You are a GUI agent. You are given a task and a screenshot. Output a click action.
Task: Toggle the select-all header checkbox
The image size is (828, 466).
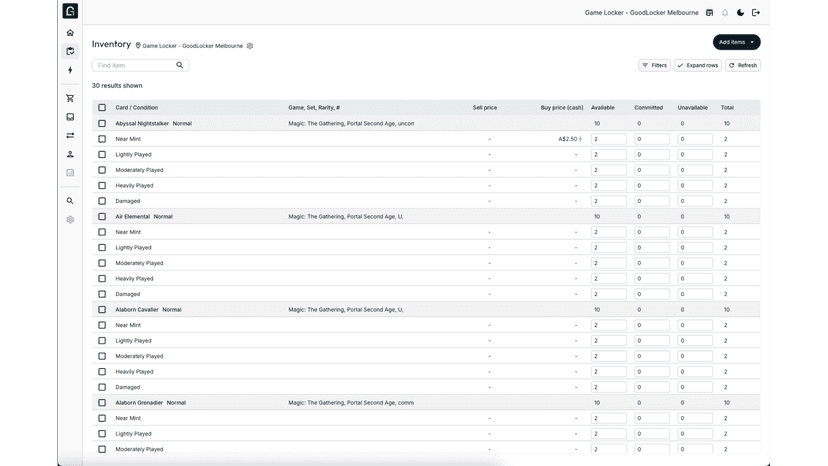[102, 107]
